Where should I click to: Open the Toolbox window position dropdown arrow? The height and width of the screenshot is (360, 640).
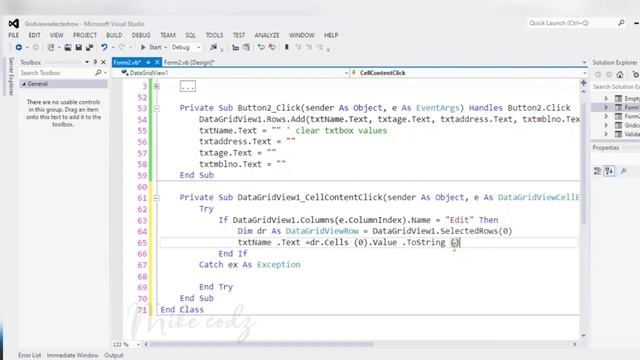pos(87,62)
